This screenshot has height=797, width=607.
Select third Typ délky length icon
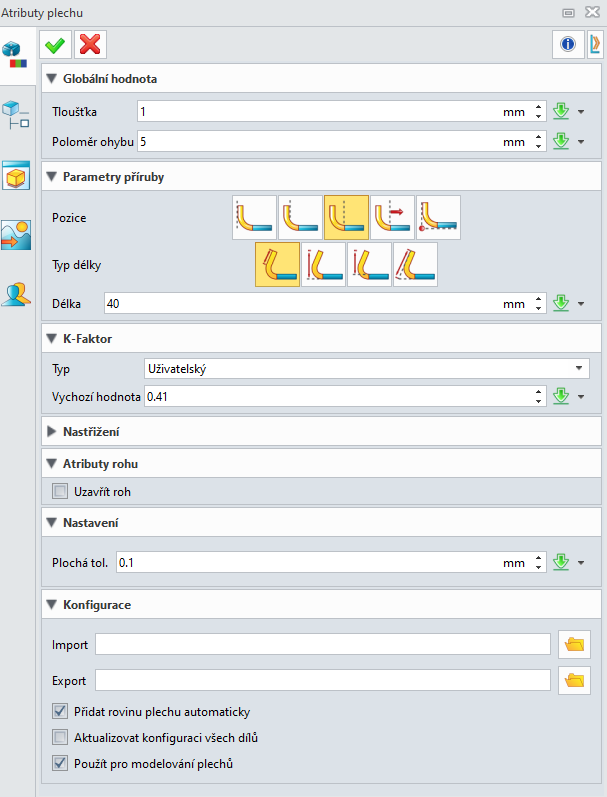tap(370, 264)
